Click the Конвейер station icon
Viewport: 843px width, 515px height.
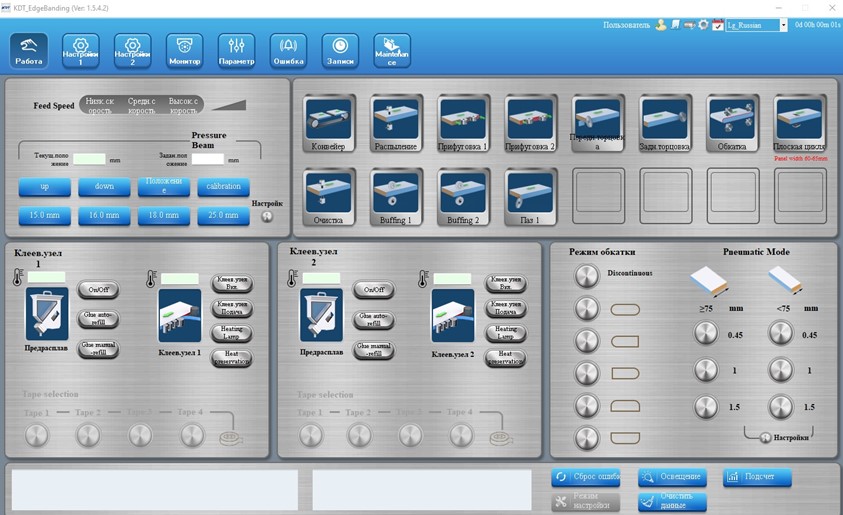(329, 118)
